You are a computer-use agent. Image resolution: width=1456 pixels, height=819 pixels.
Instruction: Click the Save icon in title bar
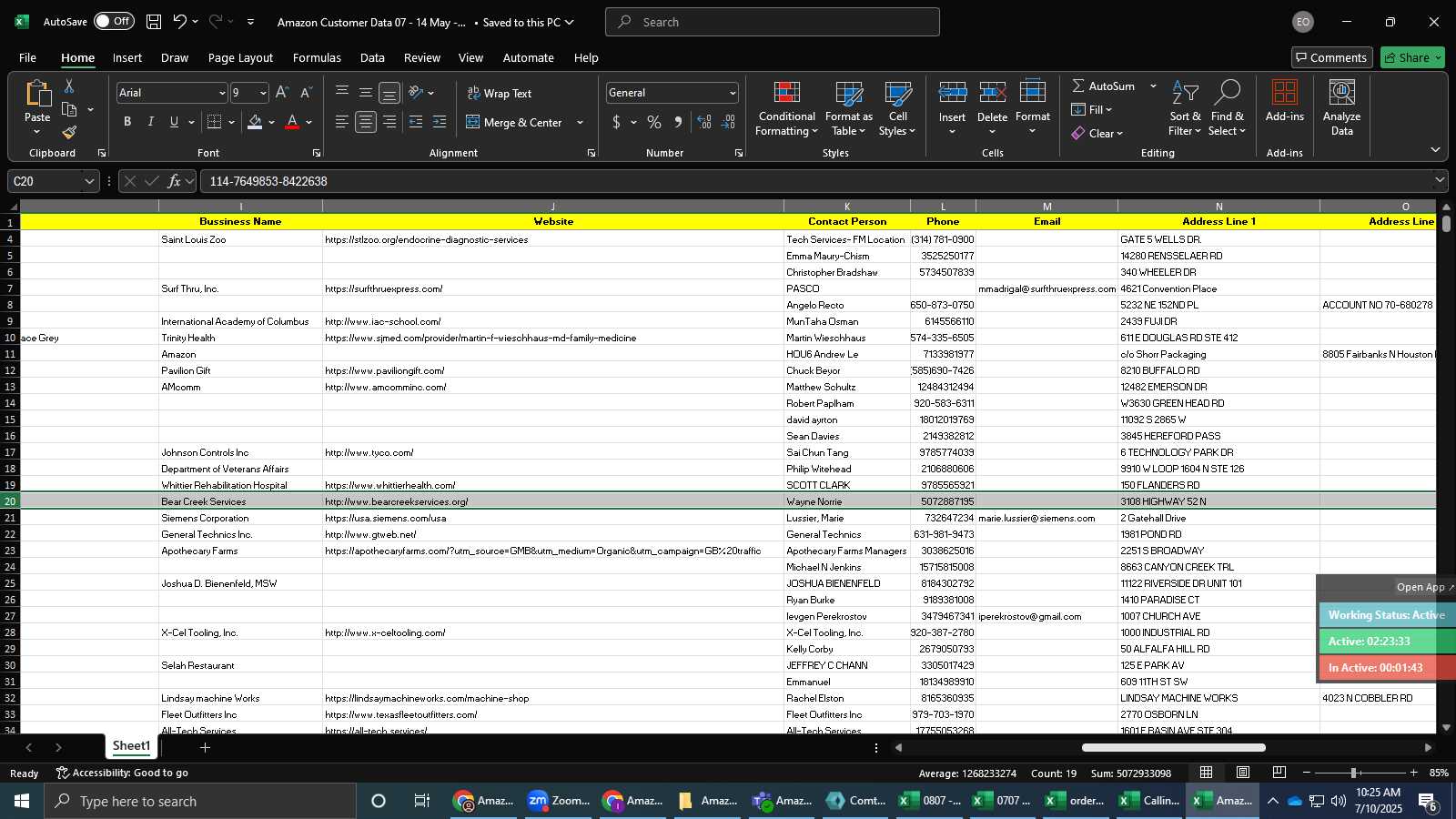pos(154,22)
